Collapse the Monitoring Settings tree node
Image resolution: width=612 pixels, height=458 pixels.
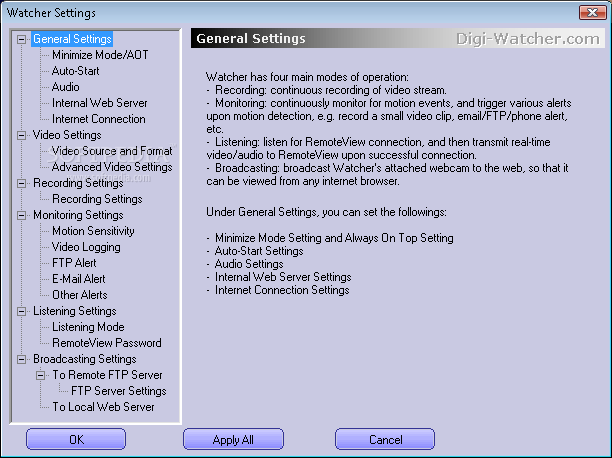pos(22,216)
